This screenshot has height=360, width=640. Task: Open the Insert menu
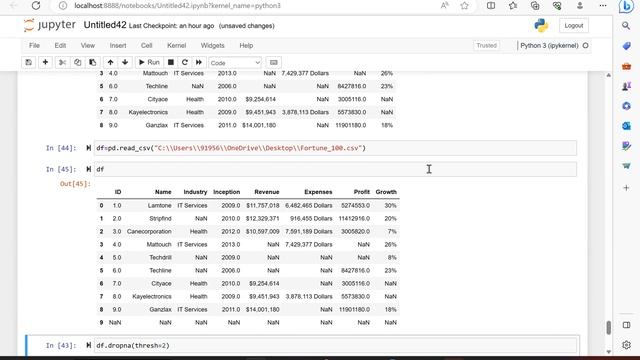[x=118, y=45]
